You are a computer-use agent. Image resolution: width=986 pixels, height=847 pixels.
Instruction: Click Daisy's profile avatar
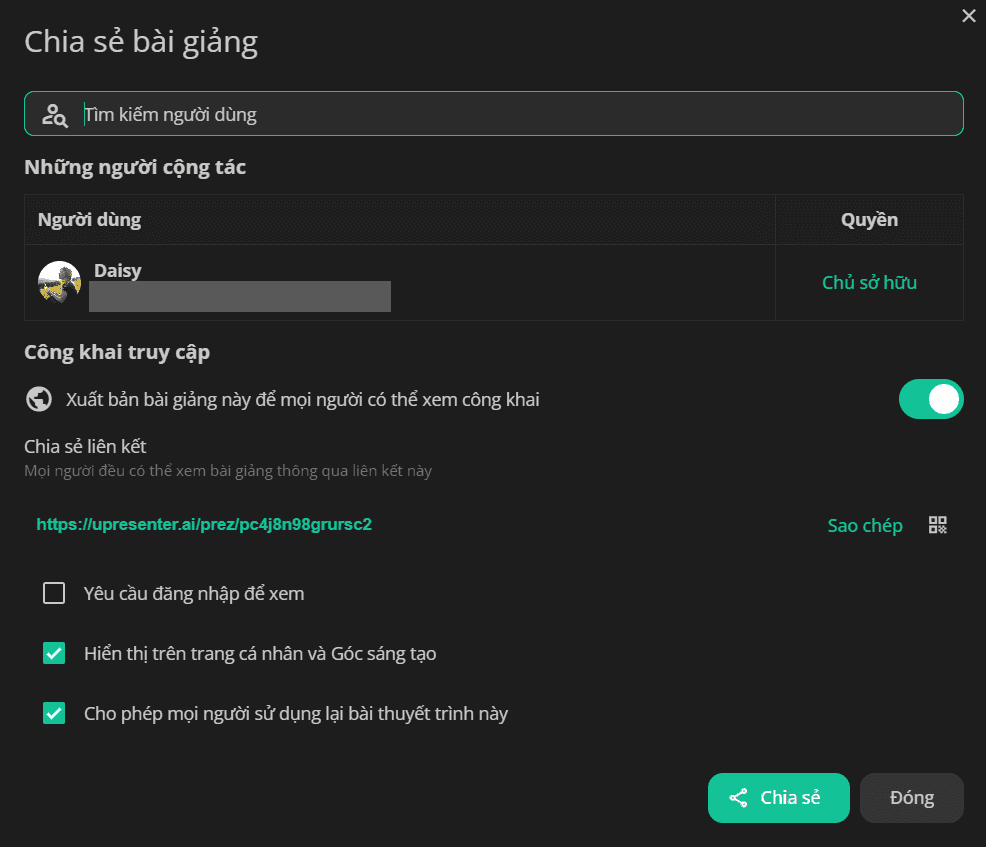click(59, 282)
